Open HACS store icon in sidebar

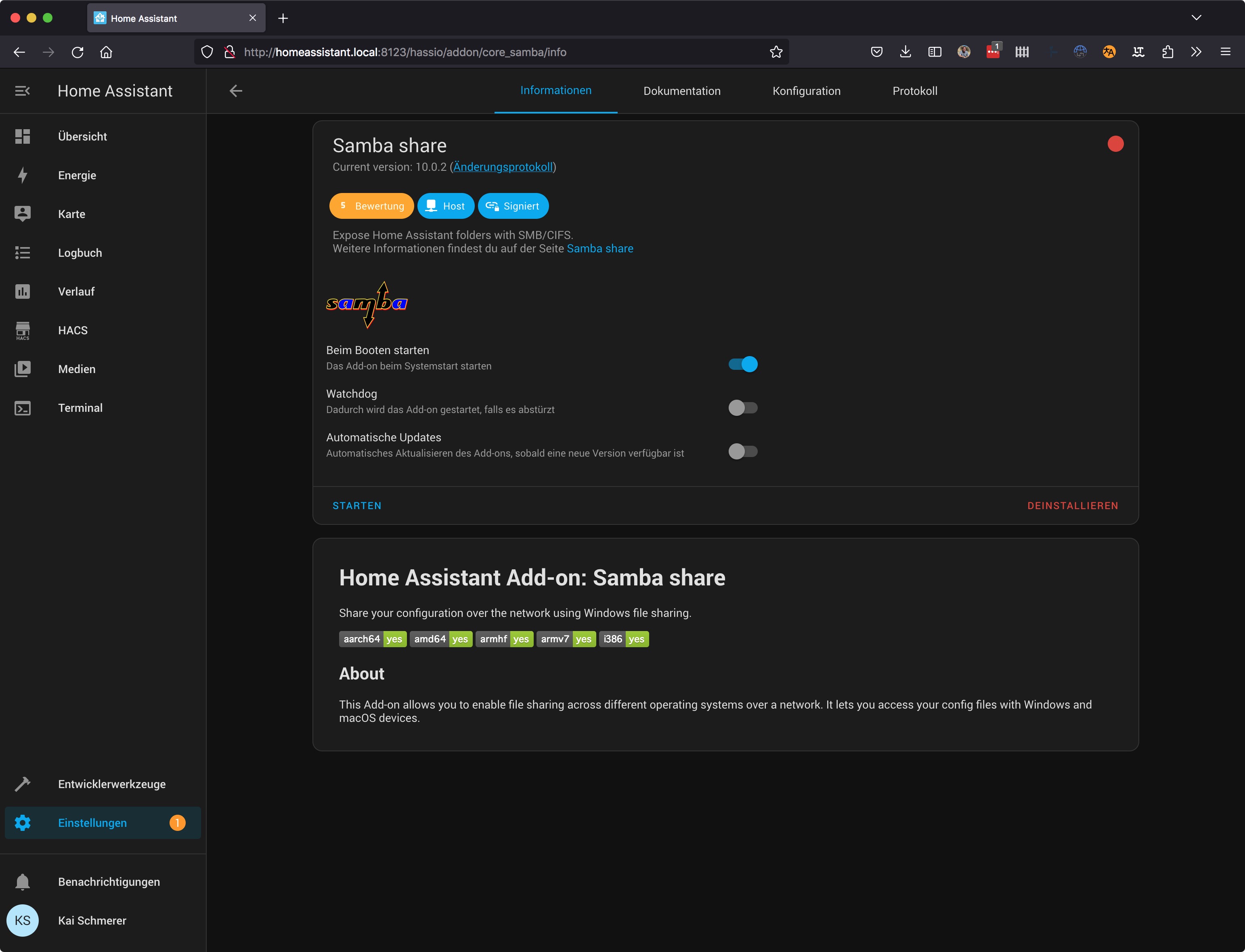coord(22,330)
